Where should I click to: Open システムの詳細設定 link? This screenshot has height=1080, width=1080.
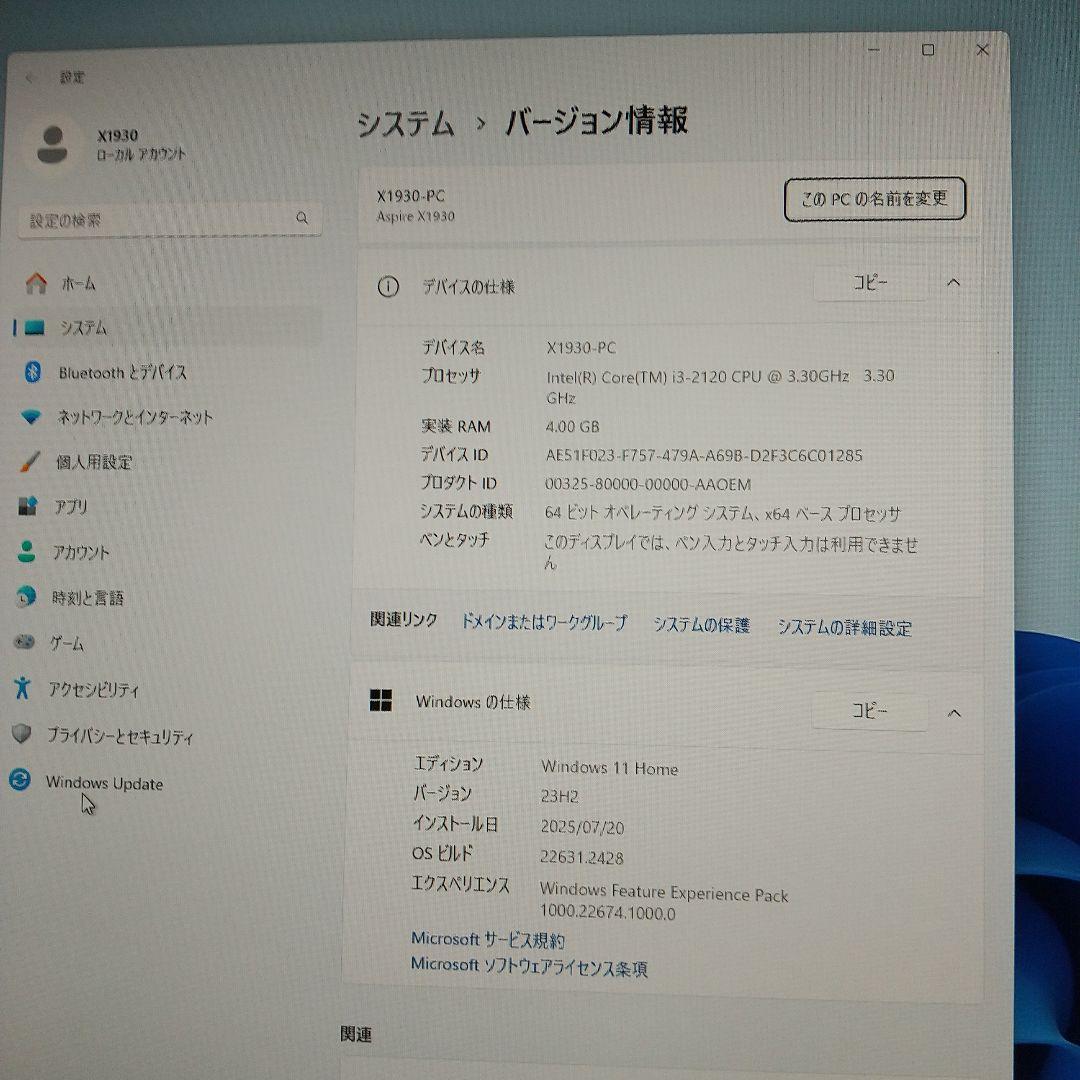pyautogui.click(x=844, y=627)
